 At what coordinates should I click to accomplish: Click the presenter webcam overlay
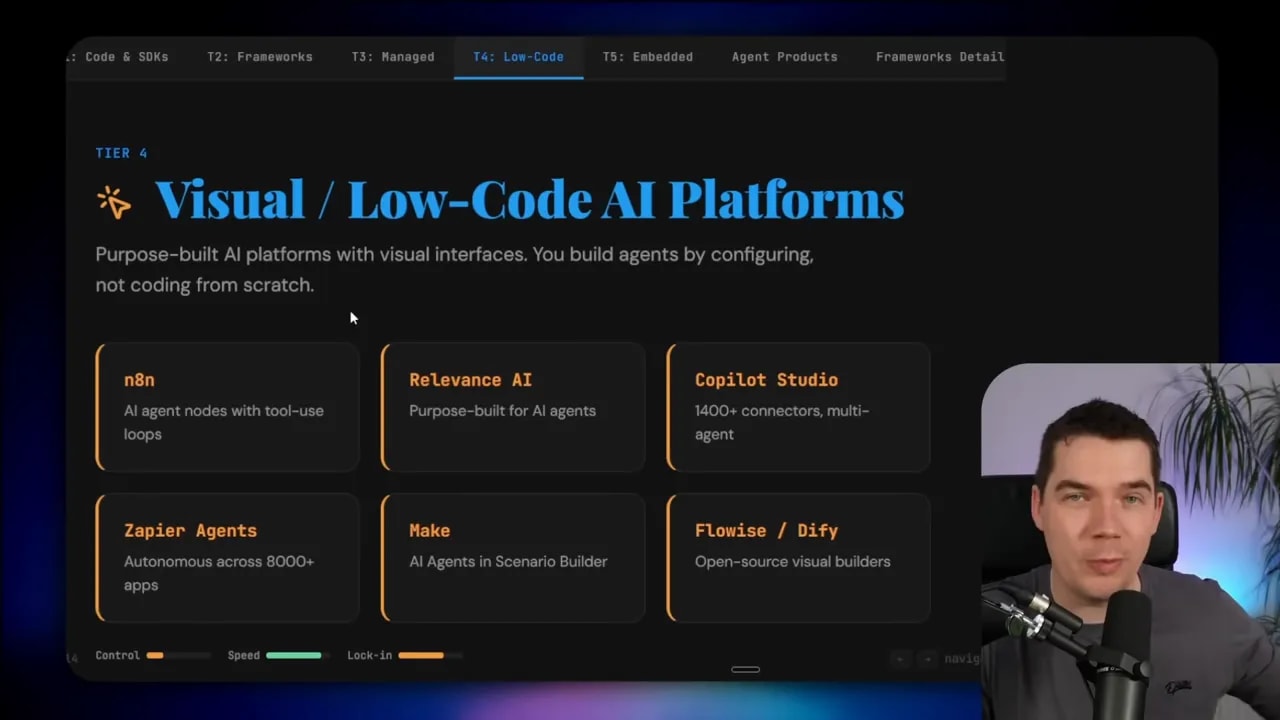[x=1130, y=542]
